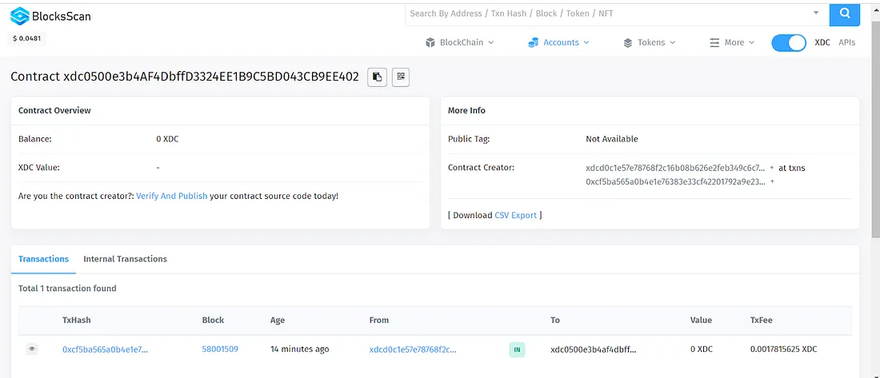Expand the BlockChain menu
The image size is (880, 378).
point(460,43)
